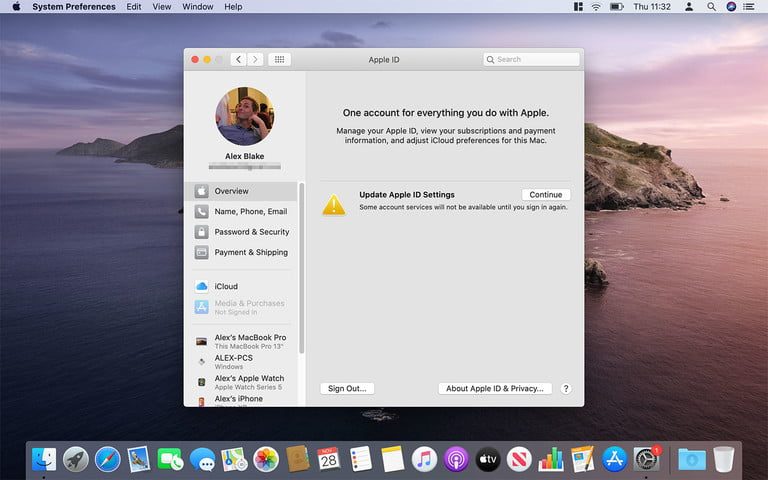
Task: Open Maps from the Dock
Action: (234, 460)
